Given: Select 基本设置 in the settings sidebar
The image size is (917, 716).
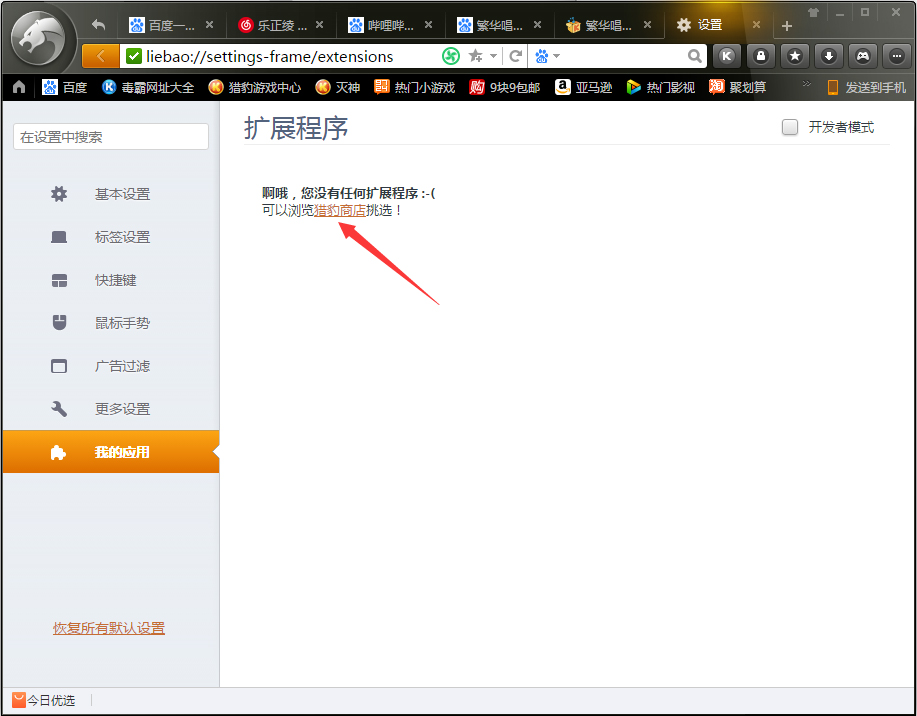Looking at the screenshot, I should coord(120,194).
